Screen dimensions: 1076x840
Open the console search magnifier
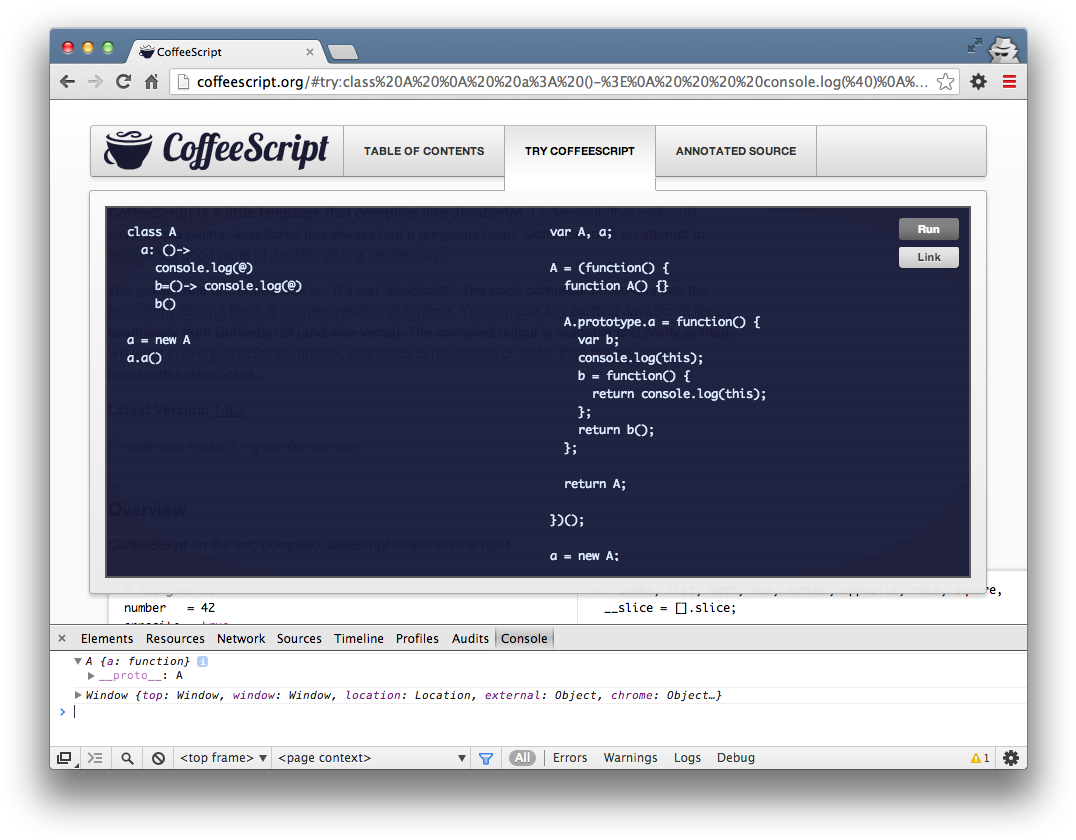(126, 757)
